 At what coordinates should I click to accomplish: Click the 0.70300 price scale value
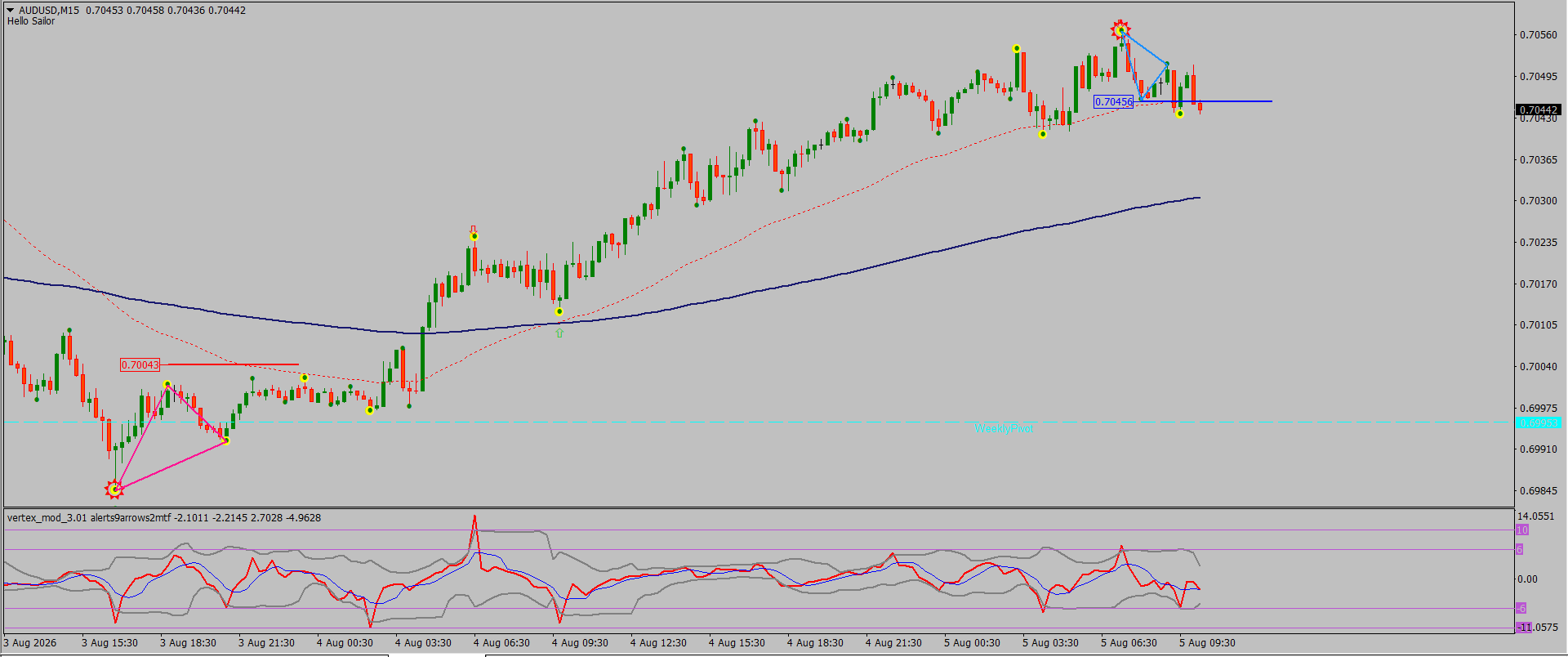tap(1538, 201)
